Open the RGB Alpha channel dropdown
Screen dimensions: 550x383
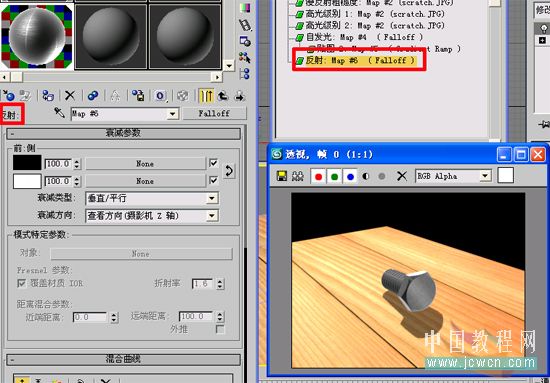click(485, 176)
